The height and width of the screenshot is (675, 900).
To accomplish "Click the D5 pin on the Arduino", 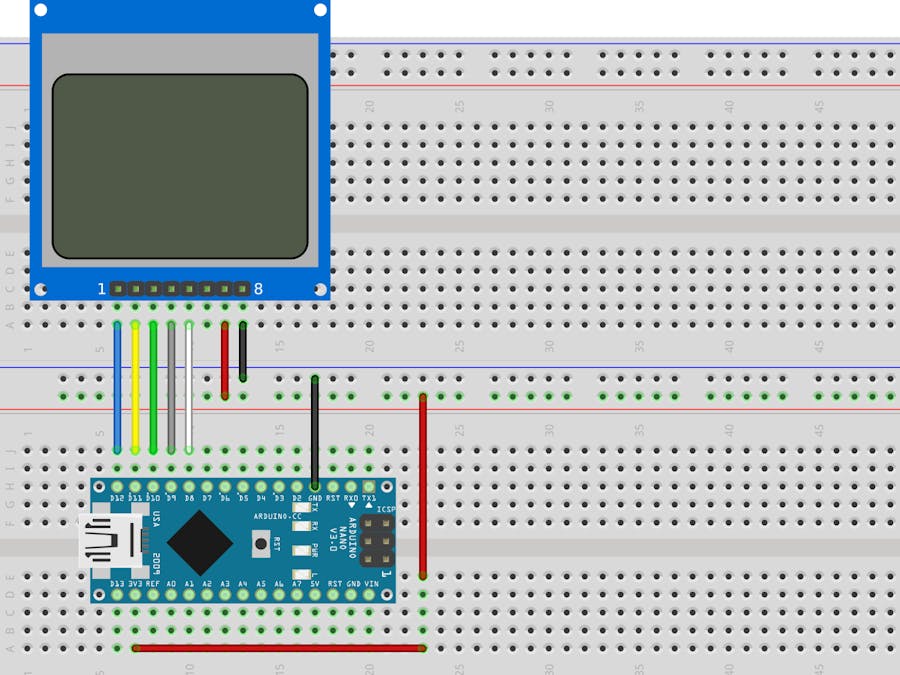I will tap(243, 487).
